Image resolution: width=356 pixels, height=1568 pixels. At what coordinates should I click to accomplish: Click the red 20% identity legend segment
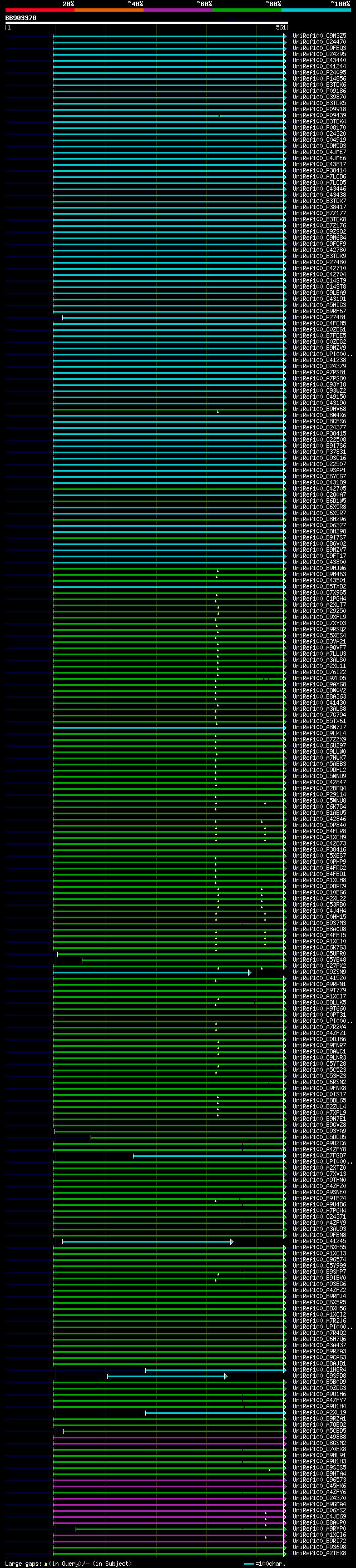(x=39, y=10)
